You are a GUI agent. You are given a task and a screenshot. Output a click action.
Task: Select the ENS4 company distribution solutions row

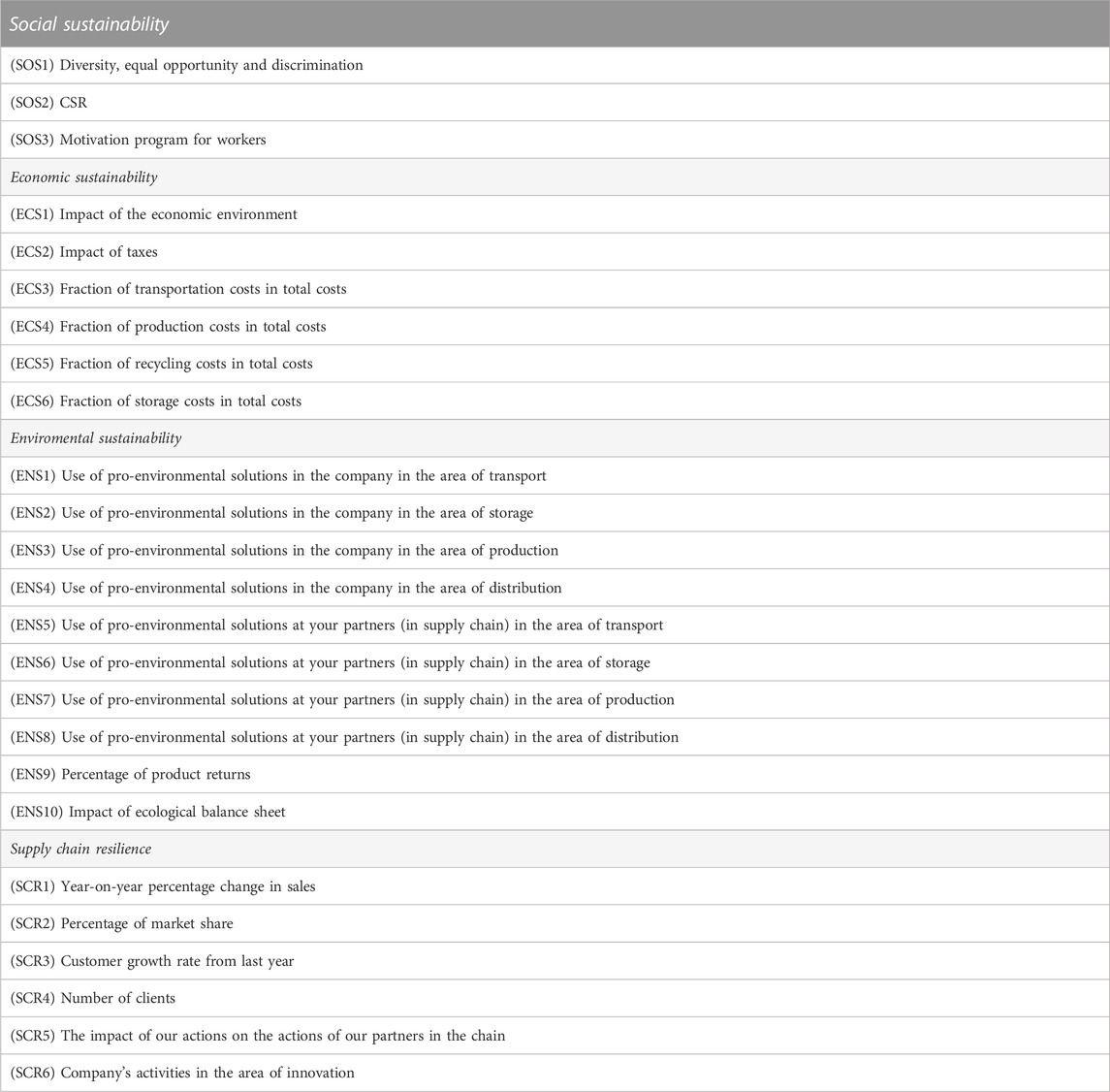coord(555,588)
